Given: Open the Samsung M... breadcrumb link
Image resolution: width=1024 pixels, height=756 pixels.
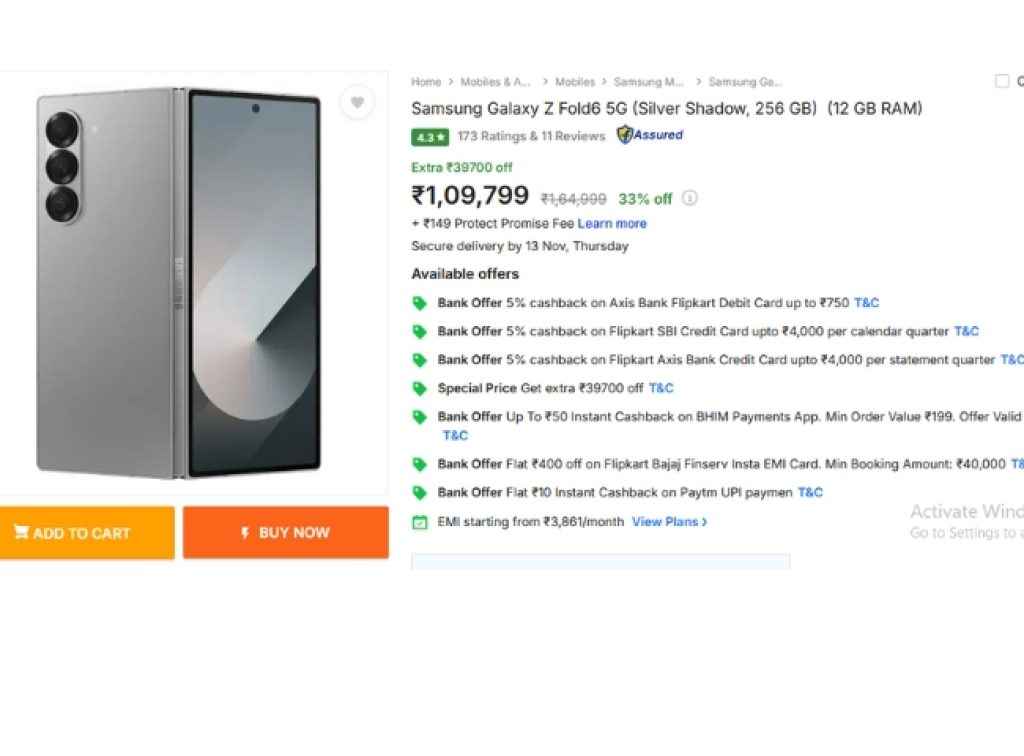Looking at the screenshot, I should click(x=649, y=82).
